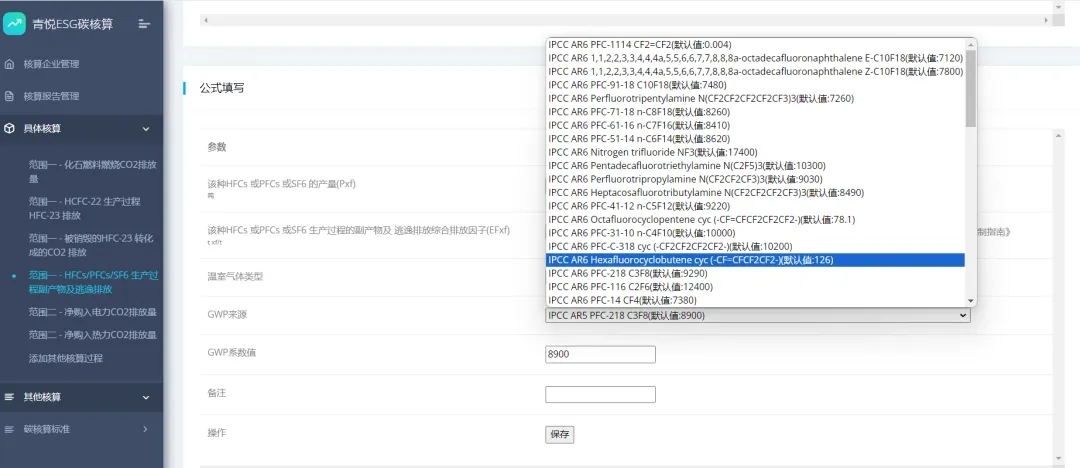Screen dimensions: 1080x468
Task: Click the 吉悦ESG碳核算 logo icon
Action: tap(15, 23)
